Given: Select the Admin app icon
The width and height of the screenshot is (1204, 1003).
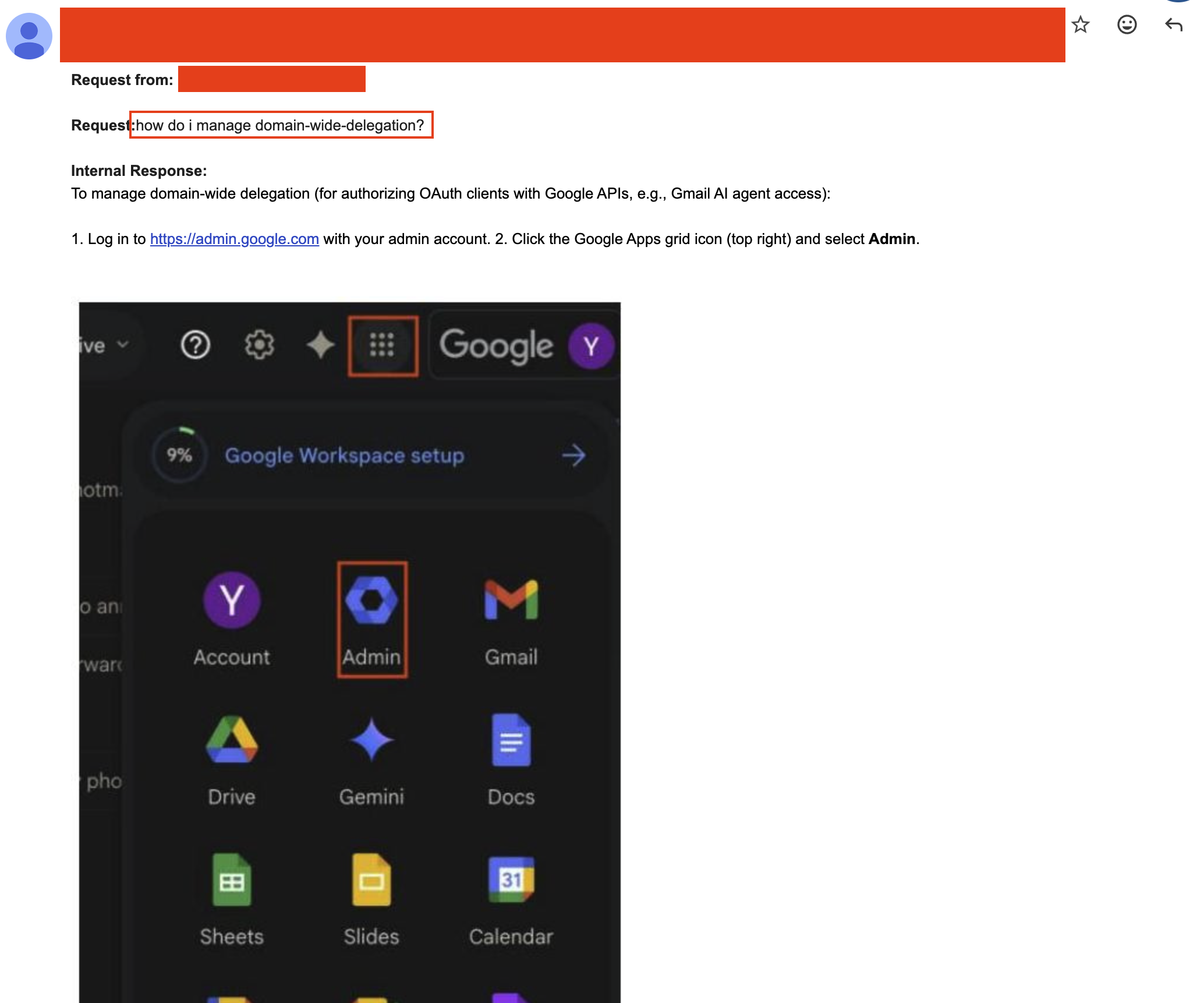Looking at the screenshot, I should tap(371, 601).
